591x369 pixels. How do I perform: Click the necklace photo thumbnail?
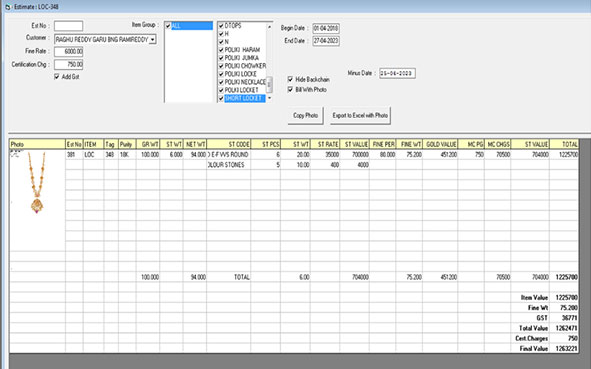(37, 183)
